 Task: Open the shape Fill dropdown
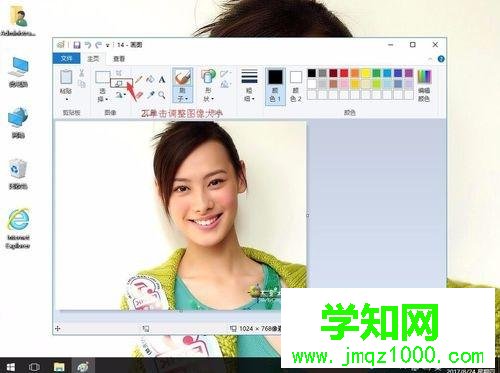point(226,84)
